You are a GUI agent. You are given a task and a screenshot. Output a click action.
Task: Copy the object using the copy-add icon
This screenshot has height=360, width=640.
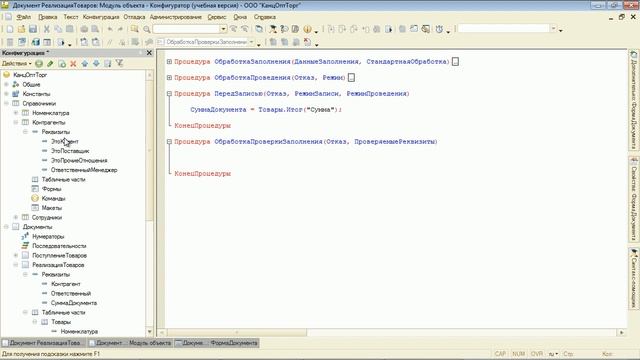[62, 63]
